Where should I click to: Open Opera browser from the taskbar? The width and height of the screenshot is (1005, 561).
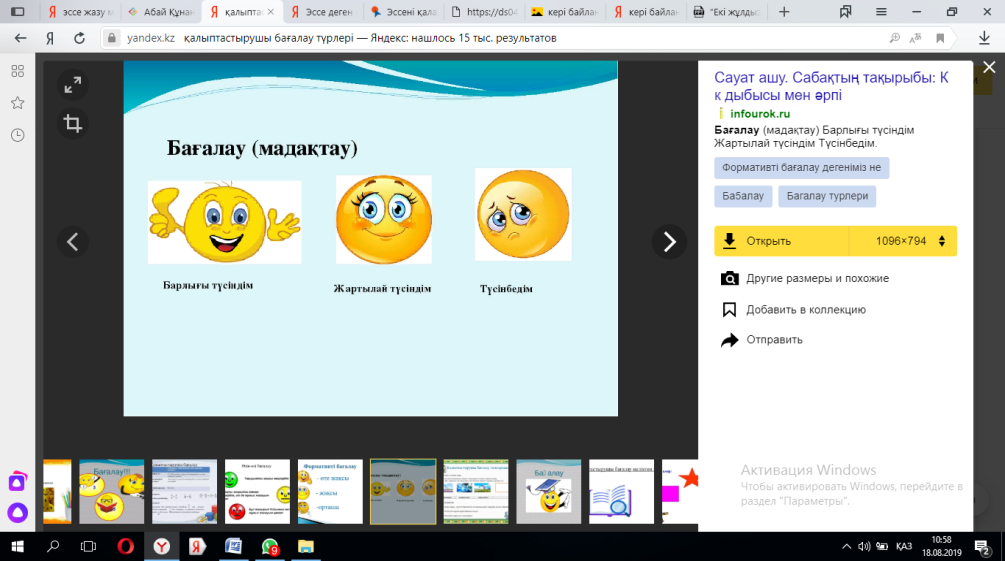(x=125, y=546)
